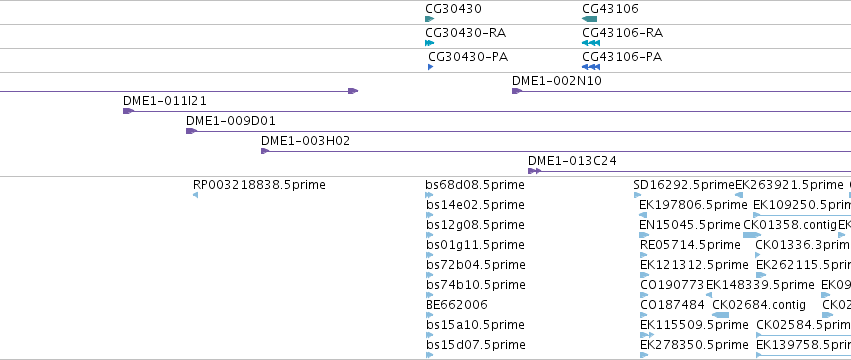This screenshot has width=851, height=360.
Task: Click the DME1-002N10 clone label
Action: pyautogui.click(x=557, y=81)
